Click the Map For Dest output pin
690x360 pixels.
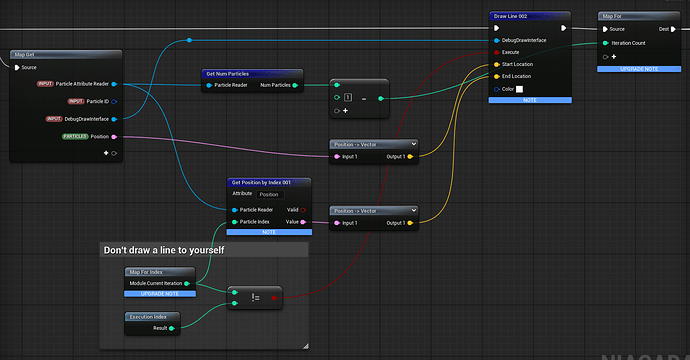673,29
